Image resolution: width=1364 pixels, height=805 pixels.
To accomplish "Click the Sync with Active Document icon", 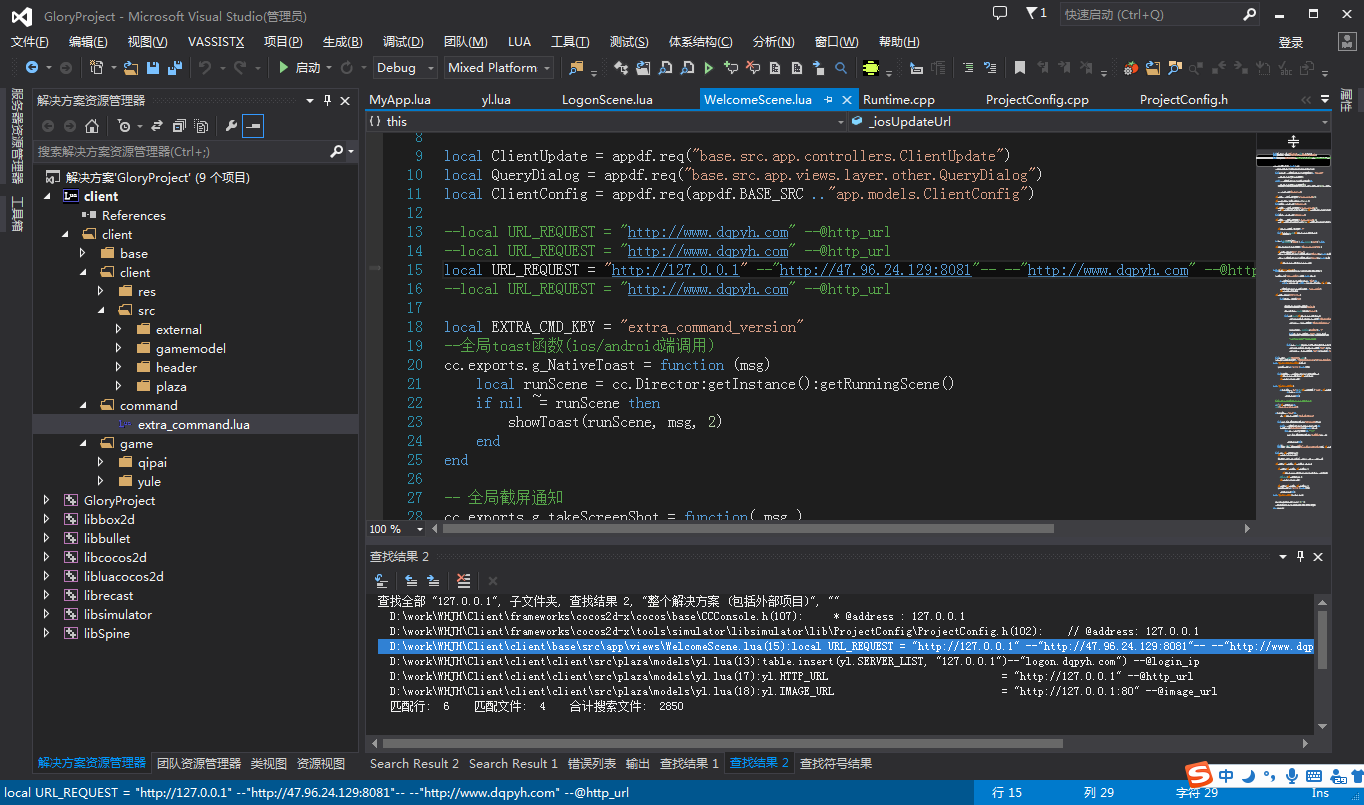I will point(157,126).
